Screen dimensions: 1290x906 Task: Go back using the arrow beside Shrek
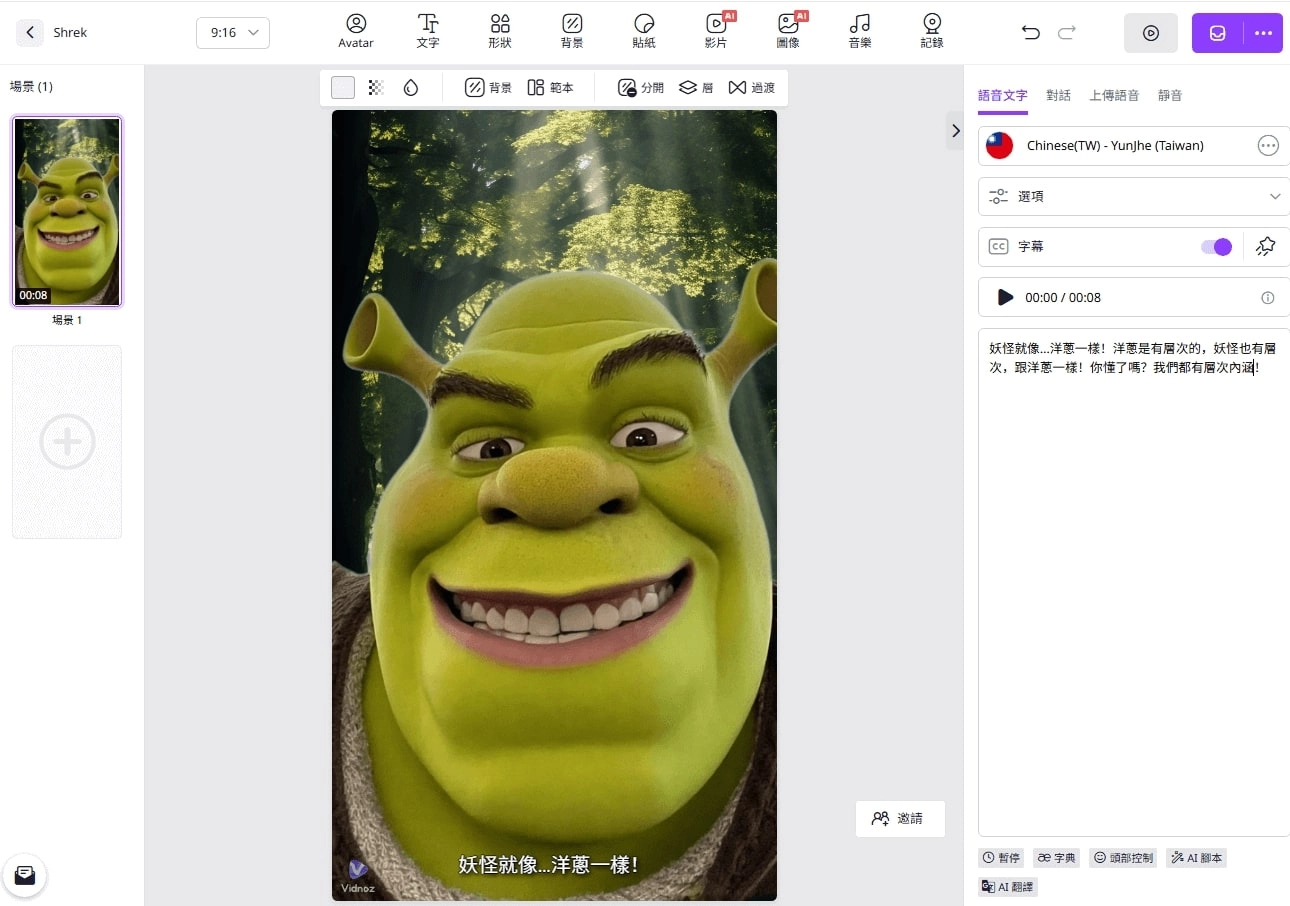point(30,33)
